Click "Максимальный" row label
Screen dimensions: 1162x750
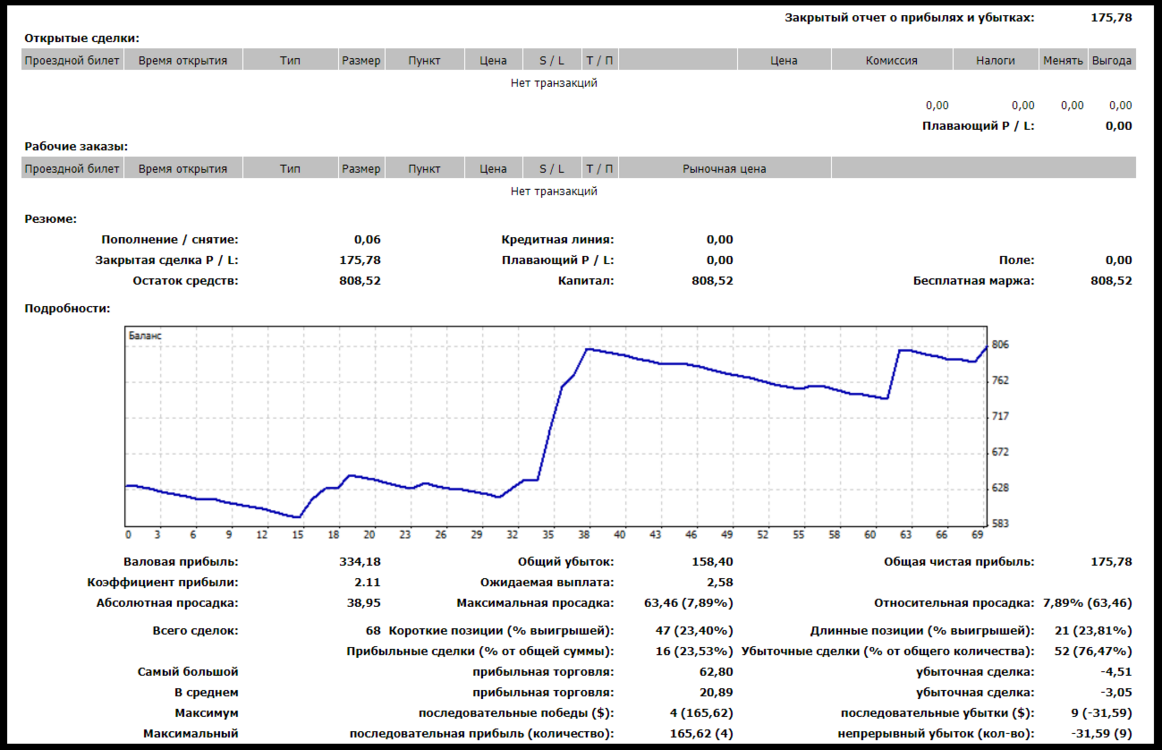click(190, 734)
